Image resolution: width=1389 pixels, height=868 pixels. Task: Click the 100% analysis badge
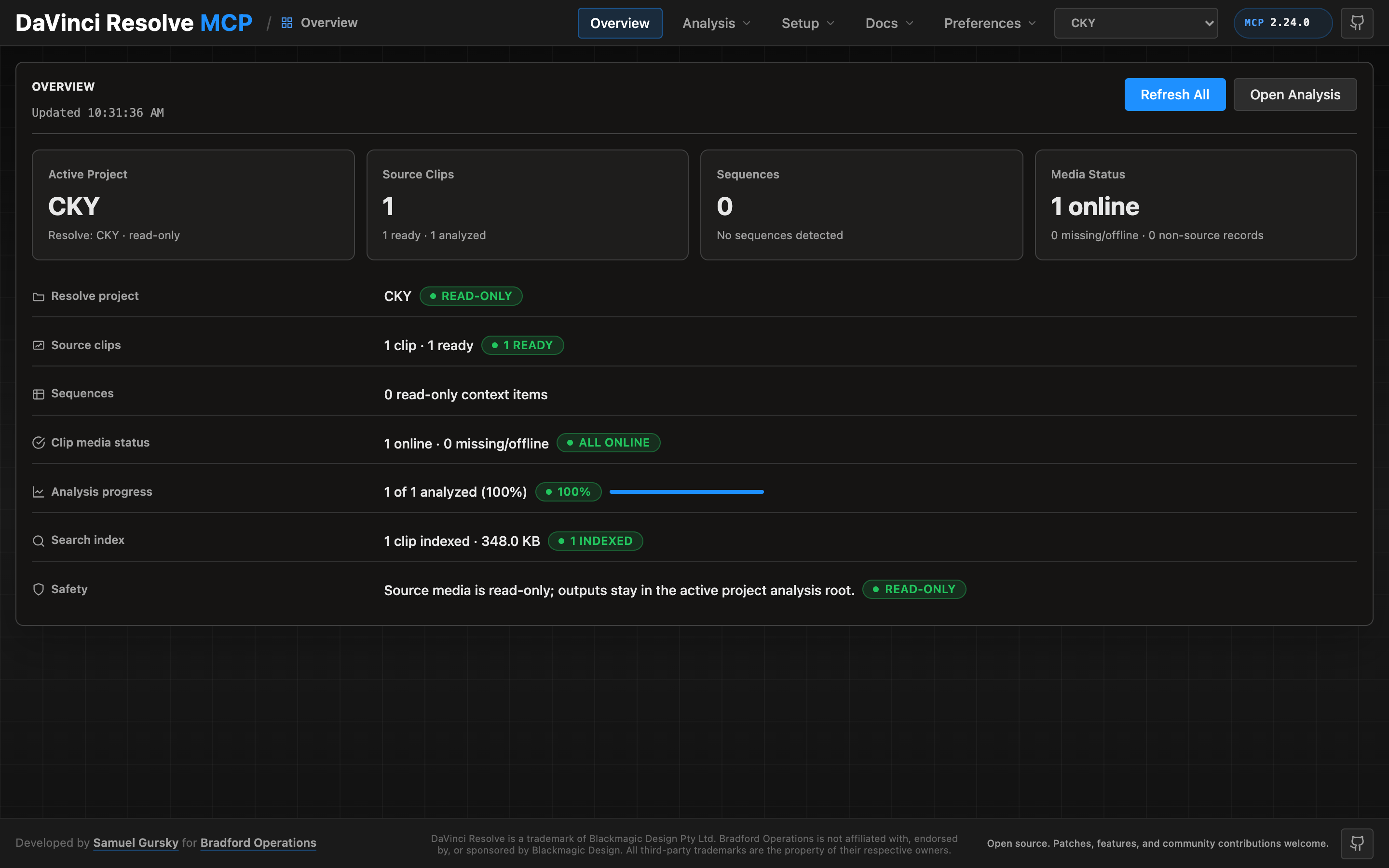(568, 492)
